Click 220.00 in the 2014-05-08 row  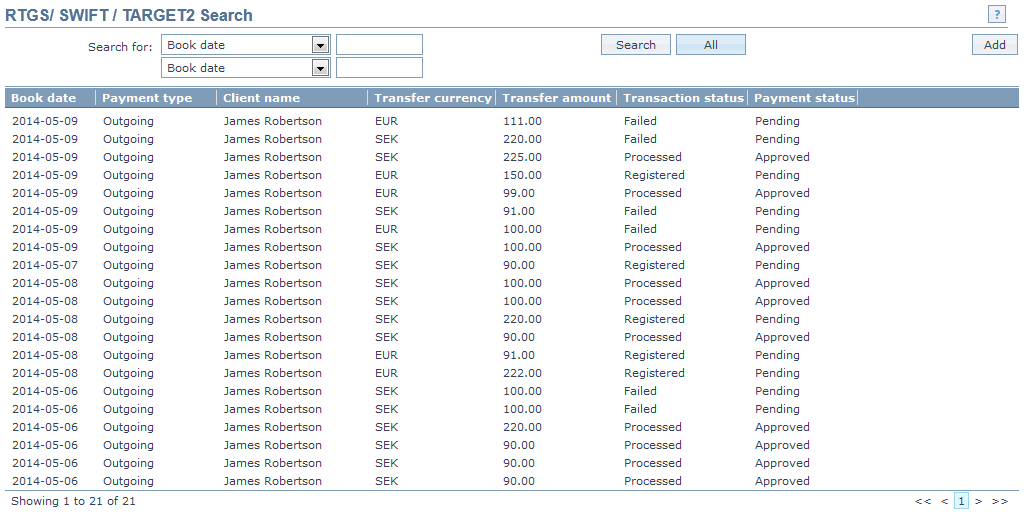point(522,319)
